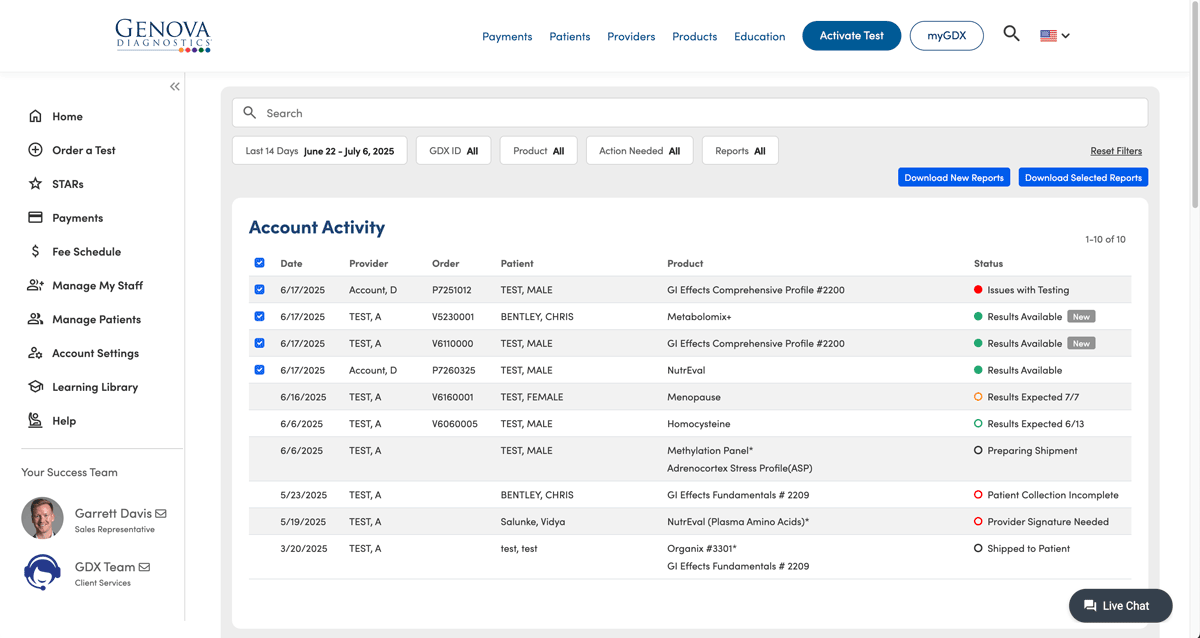Open the GDX ID filter dropdown

pyautogui.click(x=454, y=151)
